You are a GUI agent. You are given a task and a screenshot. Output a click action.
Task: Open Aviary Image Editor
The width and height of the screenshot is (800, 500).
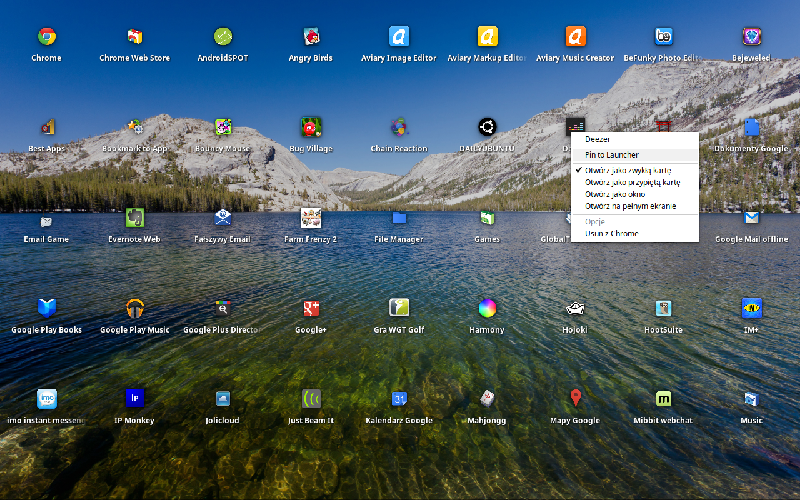399,37
